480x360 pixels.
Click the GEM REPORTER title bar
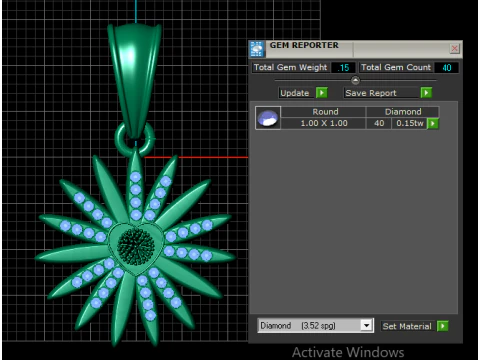point(357,49)
